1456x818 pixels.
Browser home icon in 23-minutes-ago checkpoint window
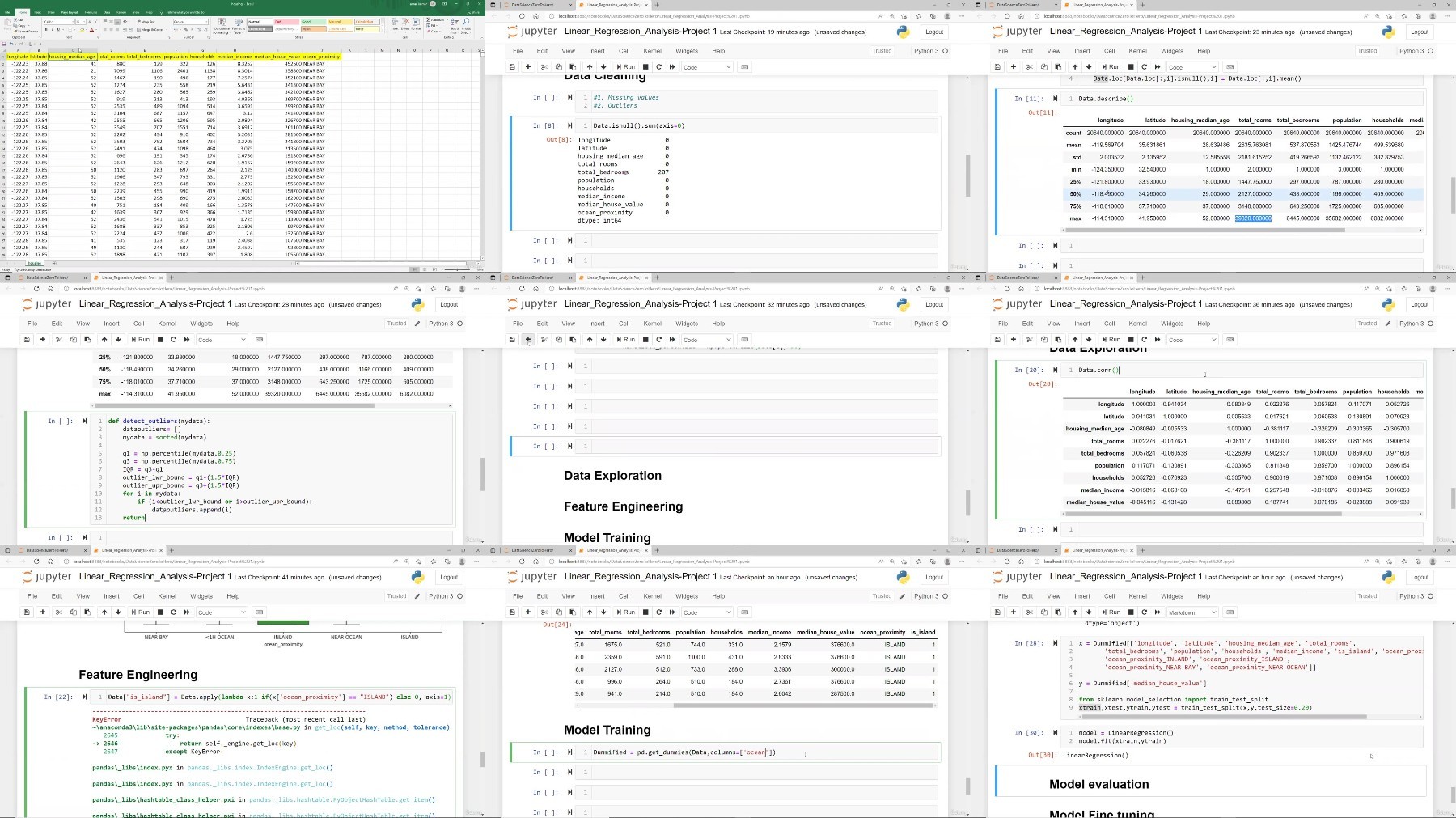[1021, 16]
